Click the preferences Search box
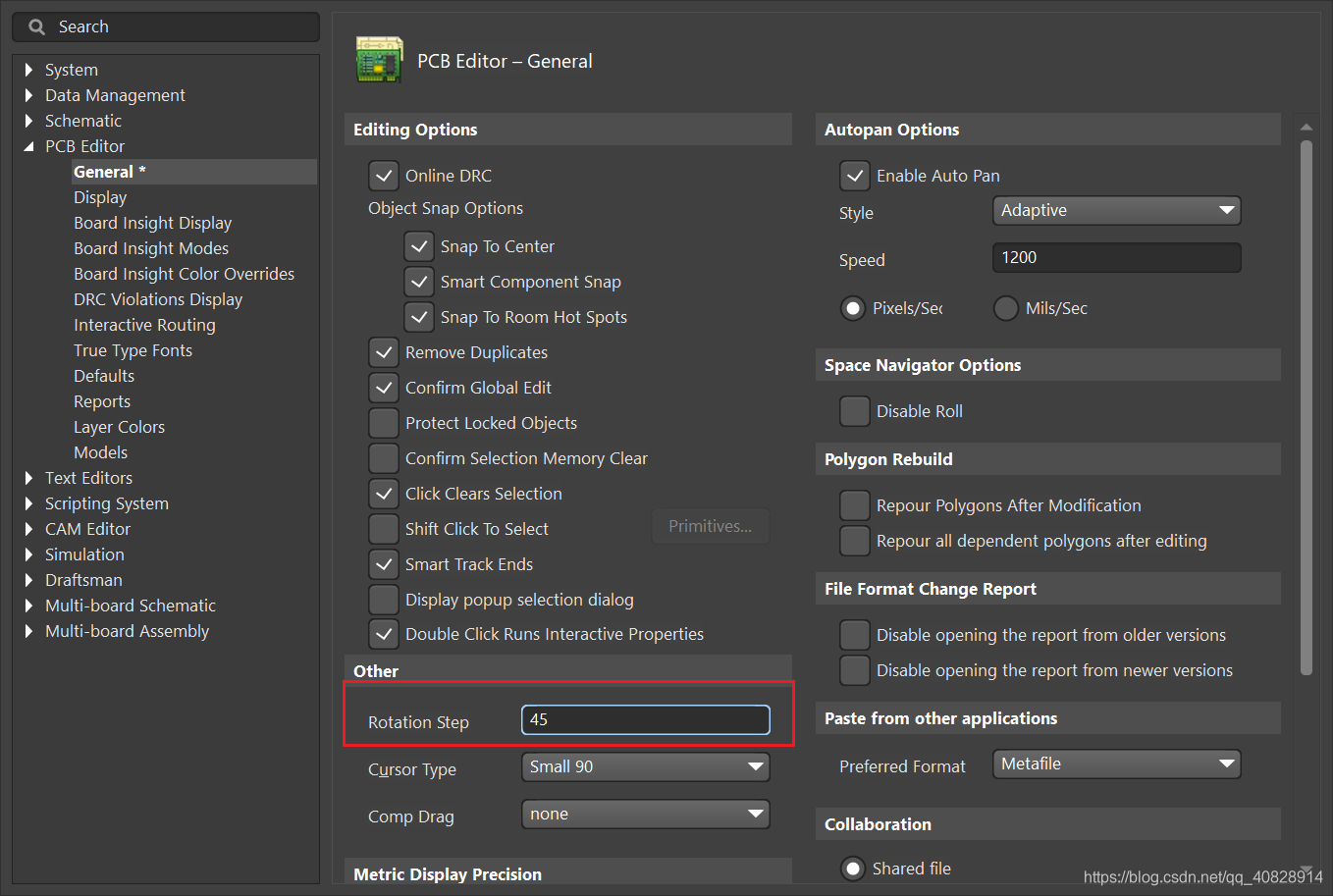The width and height of the screenshot is (1333, 896). pyautogui.click(x=166, y=27)
